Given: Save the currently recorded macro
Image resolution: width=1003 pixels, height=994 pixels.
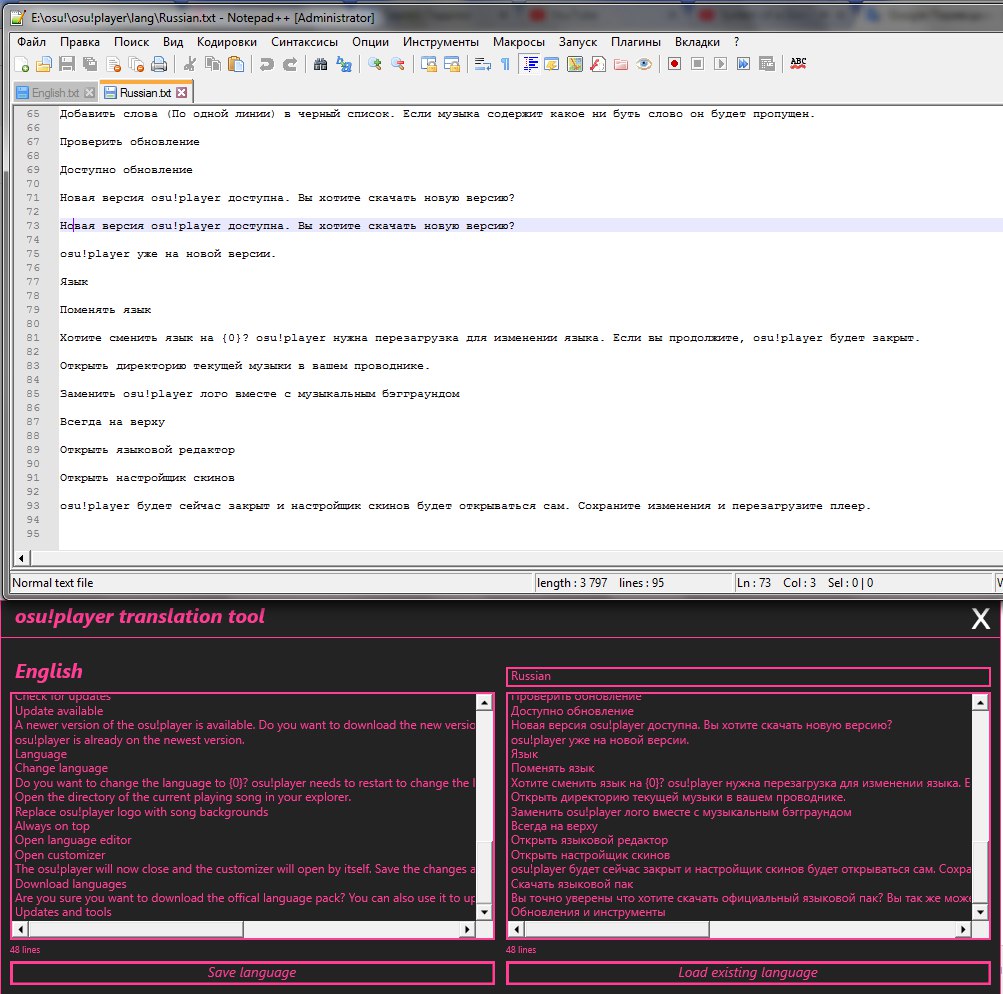Looking at the screenshot, I should pos(766,64).
